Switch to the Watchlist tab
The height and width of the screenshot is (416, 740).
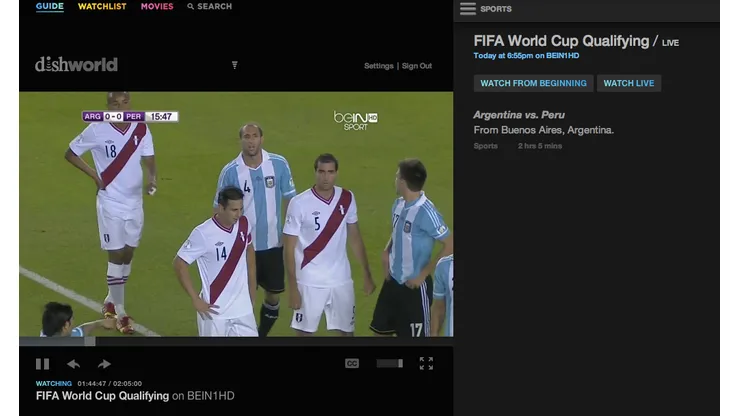coord(102,7)
